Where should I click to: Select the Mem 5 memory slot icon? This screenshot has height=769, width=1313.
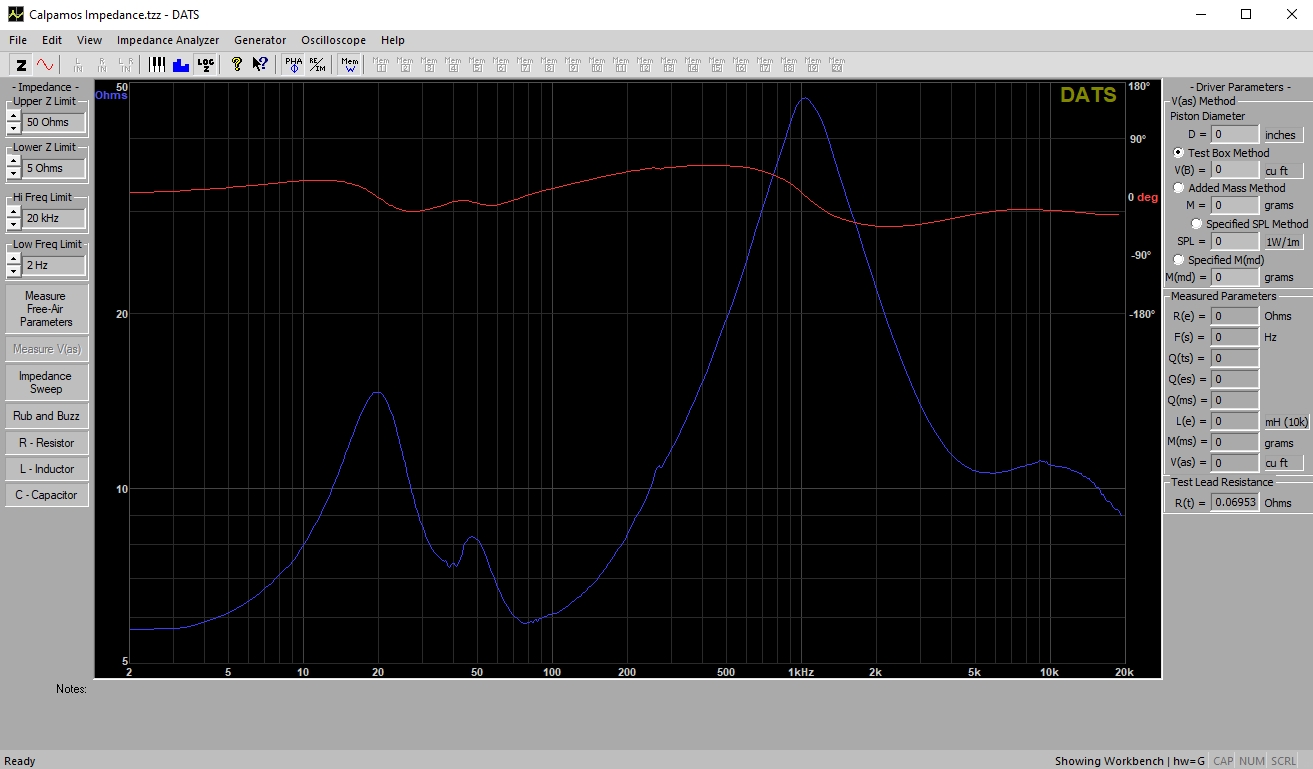click(477, 64)
